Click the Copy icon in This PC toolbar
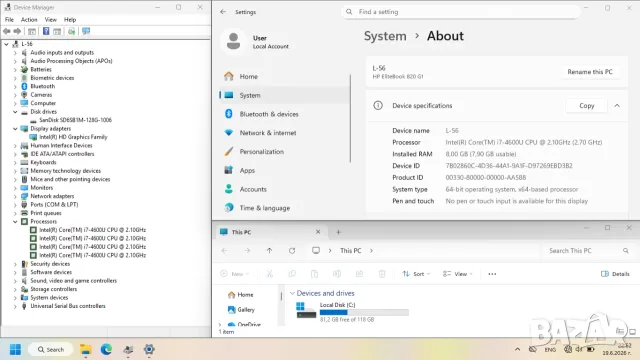This screenshot has width=640, height=360. click(292, 274)
